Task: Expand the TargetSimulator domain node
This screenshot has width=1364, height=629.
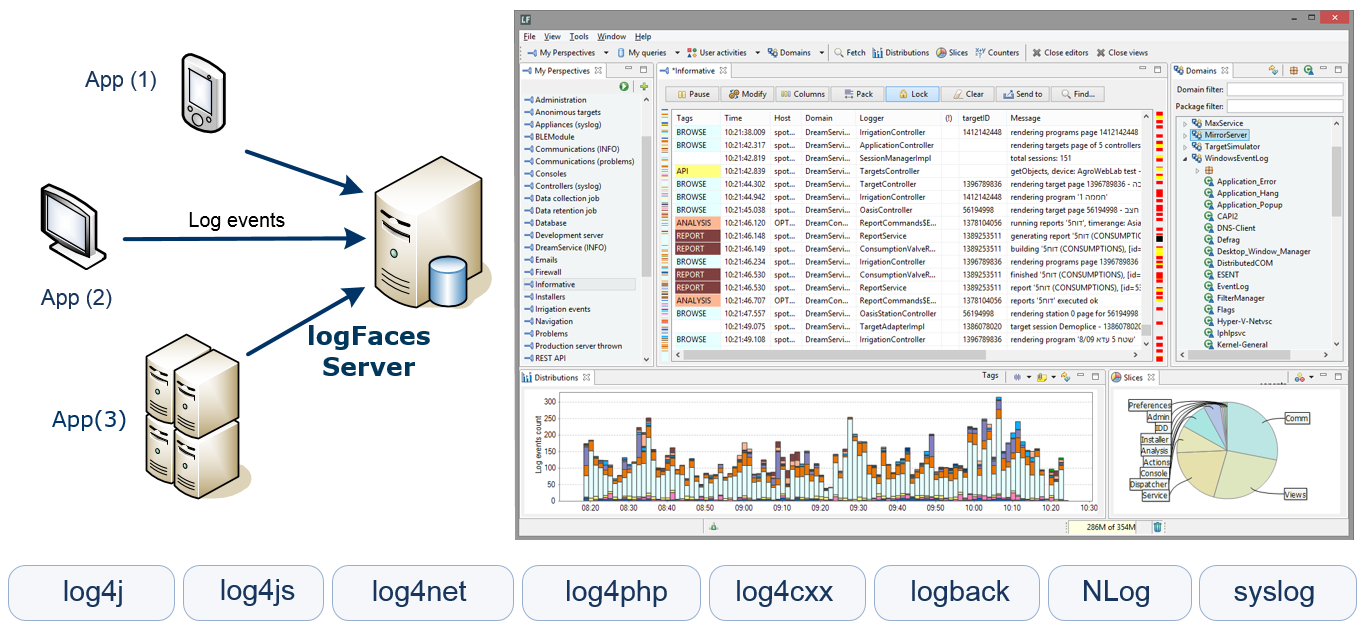Action: coord(1185,147)
